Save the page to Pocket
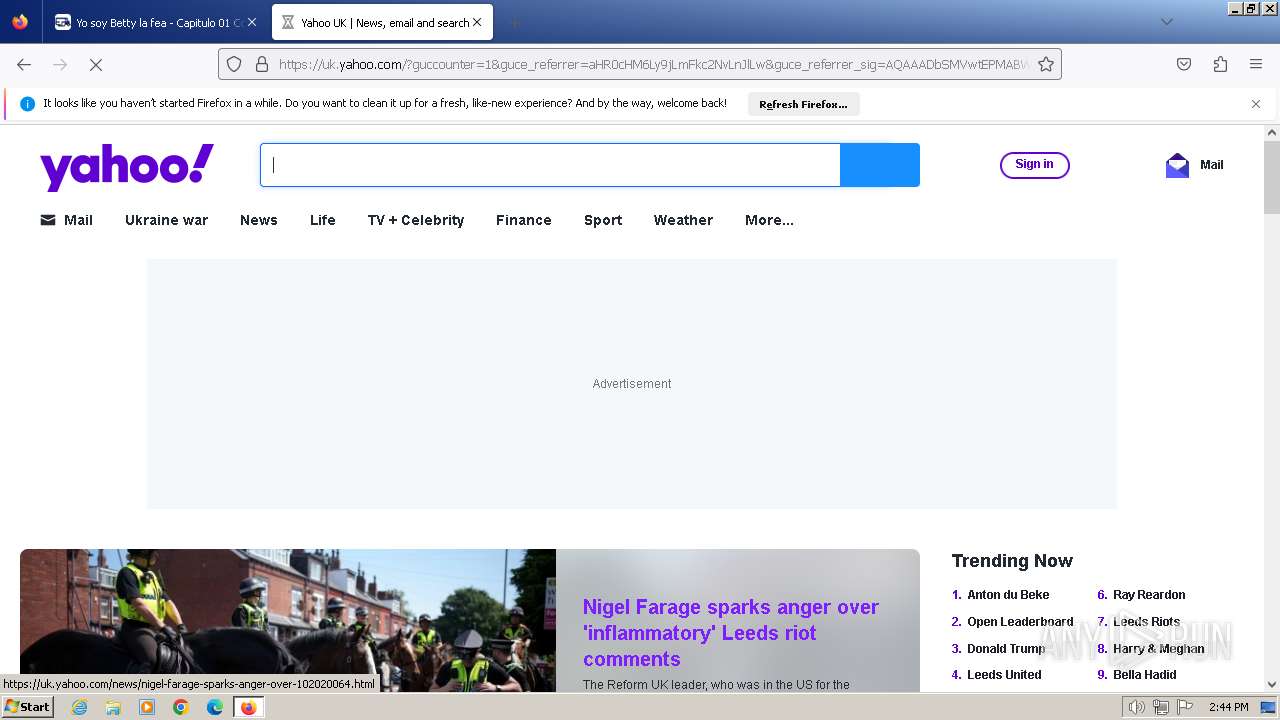This screenshot has height=720, width=1280. click(1184, 64)
